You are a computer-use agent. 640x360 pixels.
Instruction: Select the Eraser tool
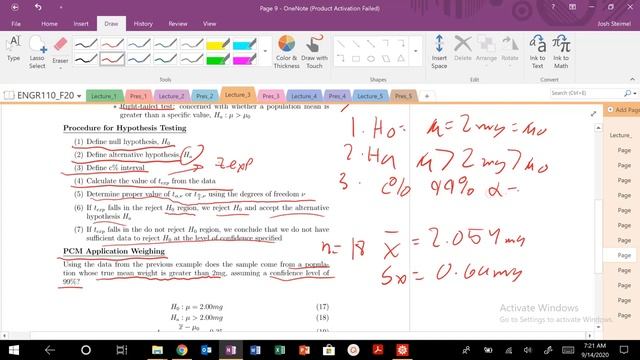point(60,50)
